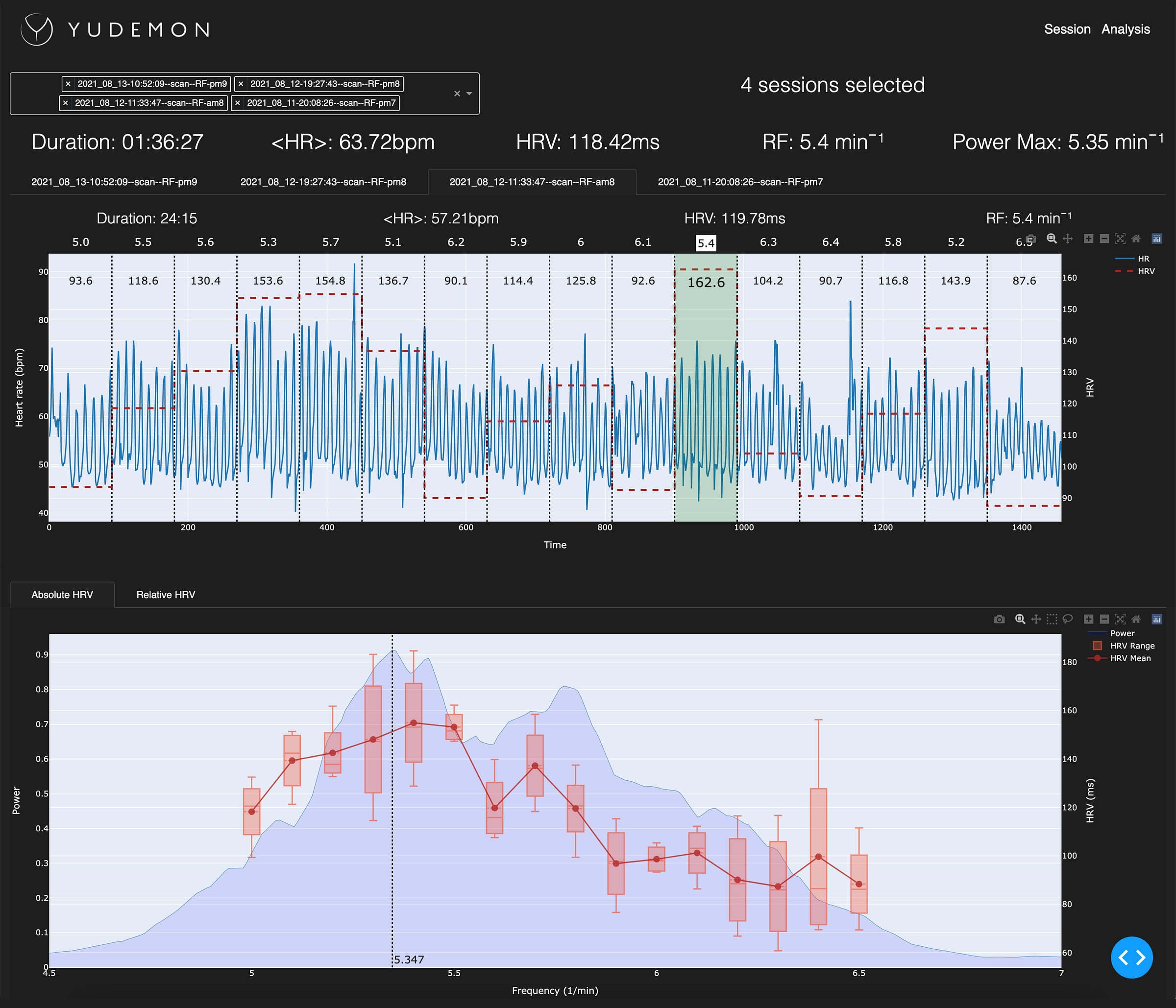Open the Analysis page
Viewport: 1176px width, 1008px height.
point(1126,29)
